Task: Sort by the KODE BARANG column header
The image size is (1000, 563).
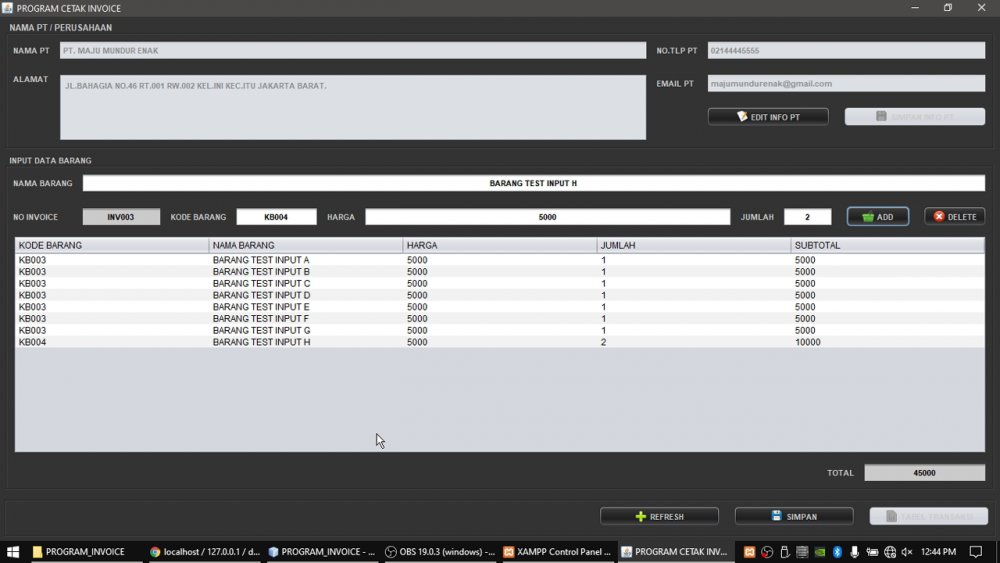Action: (x=111, y=245)
